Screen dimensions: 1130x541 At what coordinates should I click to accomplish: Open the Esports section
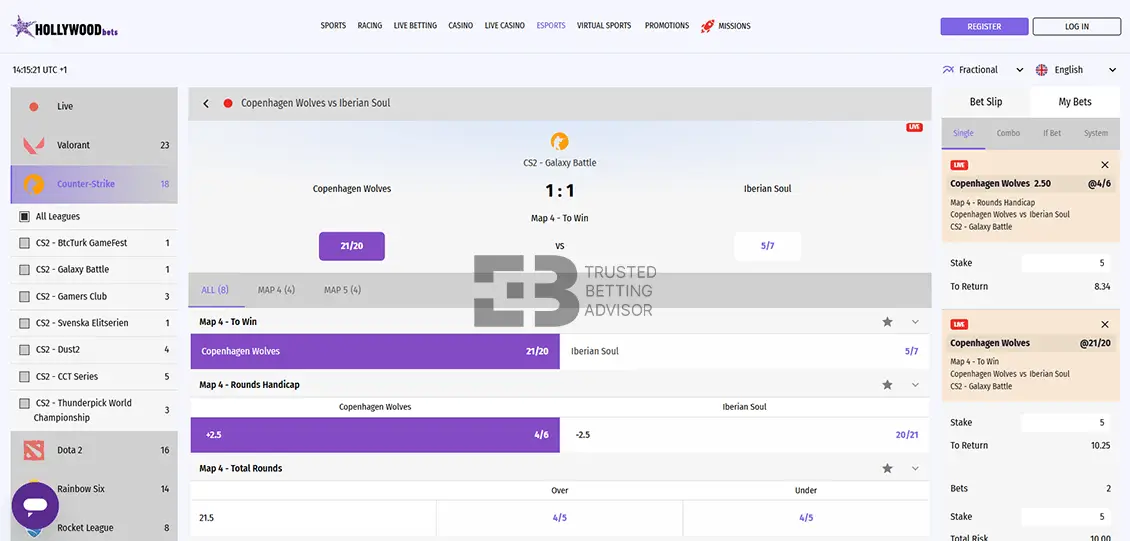pos(551,26)
